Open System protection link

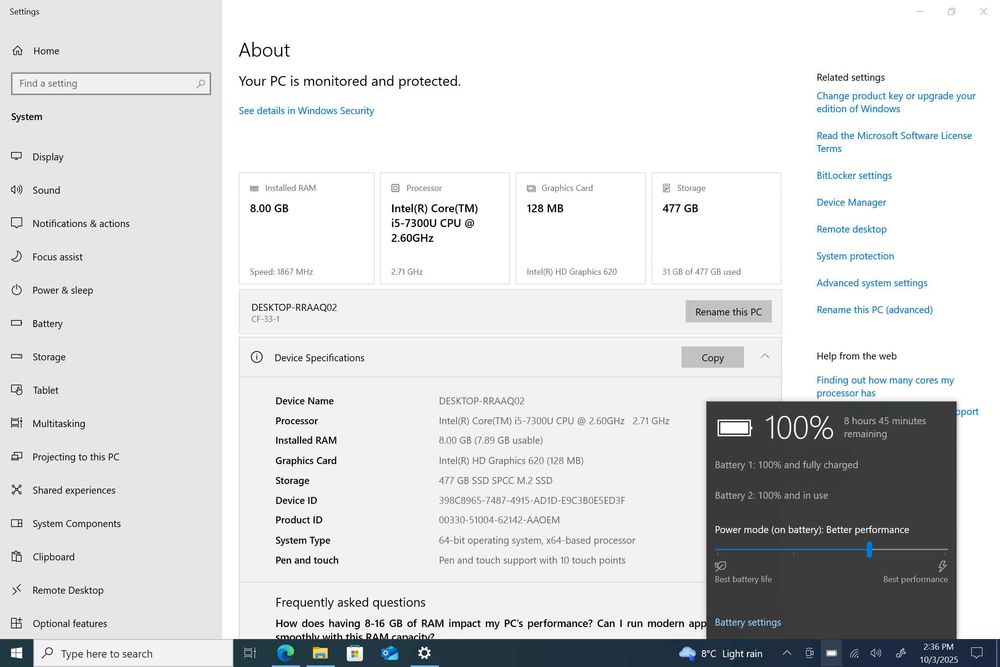[855, 256]
